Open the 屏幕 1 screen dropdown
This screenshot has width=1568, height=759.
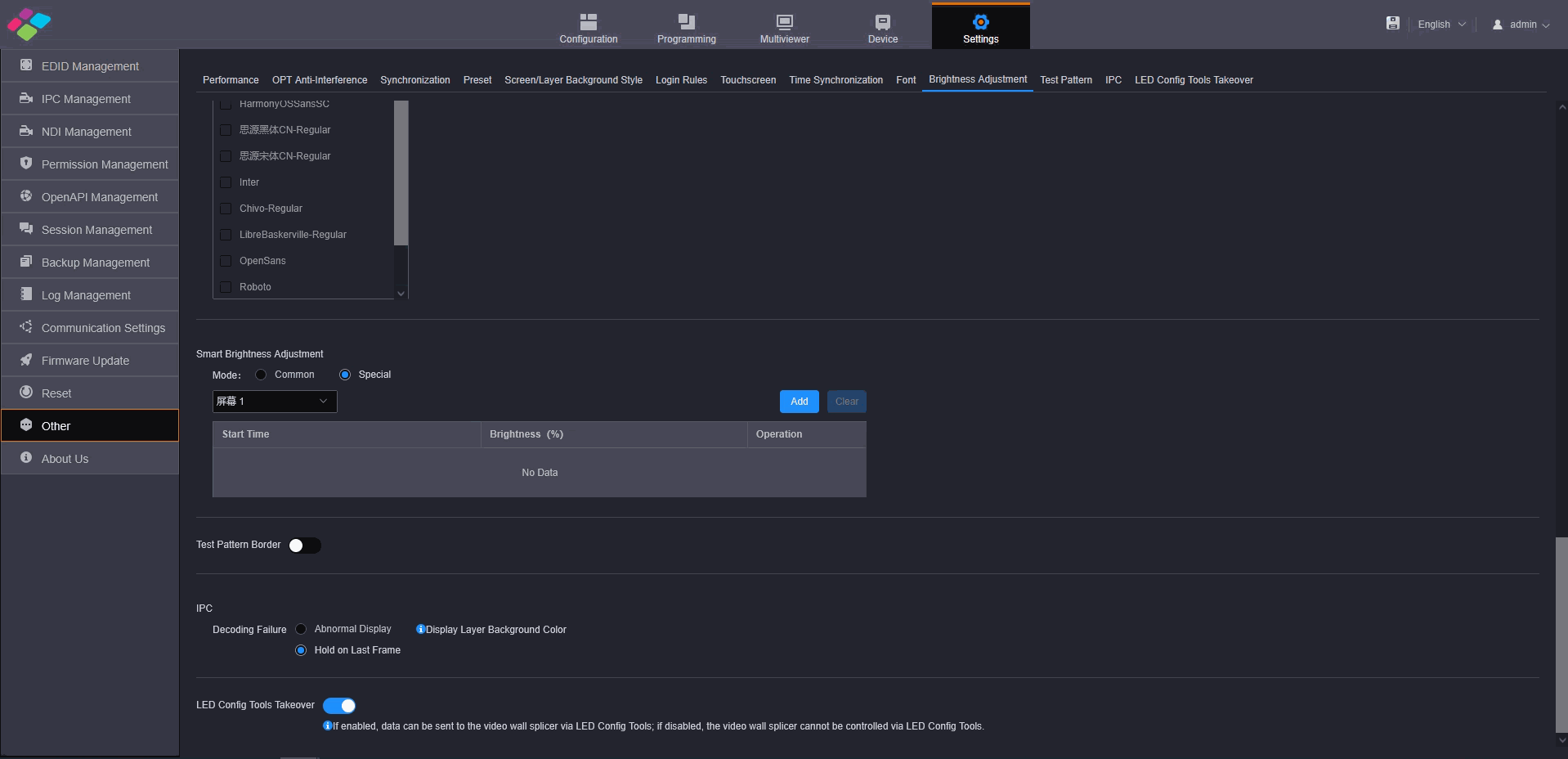(x=275, y=402)
